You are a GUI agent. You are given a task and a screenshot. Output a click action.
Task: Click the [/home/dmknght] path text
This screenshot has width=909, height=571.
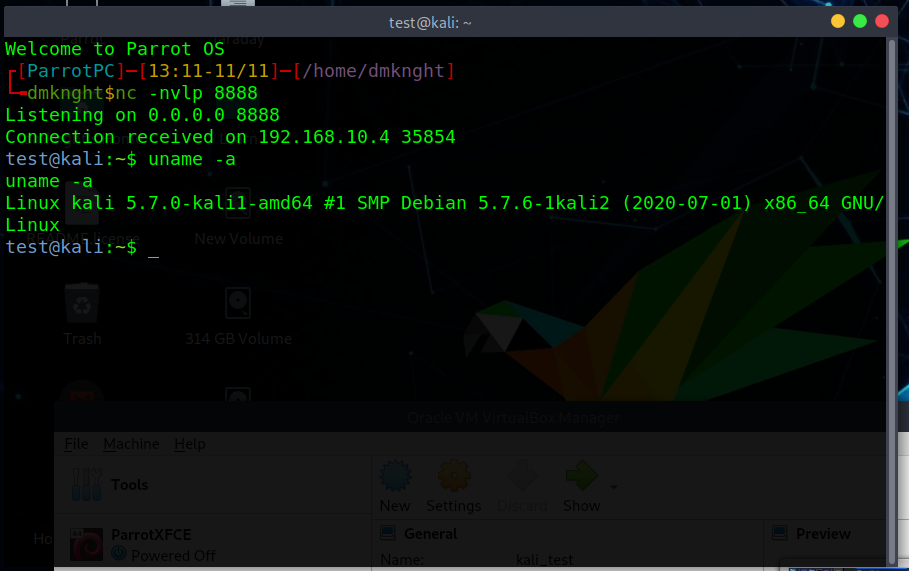point(374,71)
